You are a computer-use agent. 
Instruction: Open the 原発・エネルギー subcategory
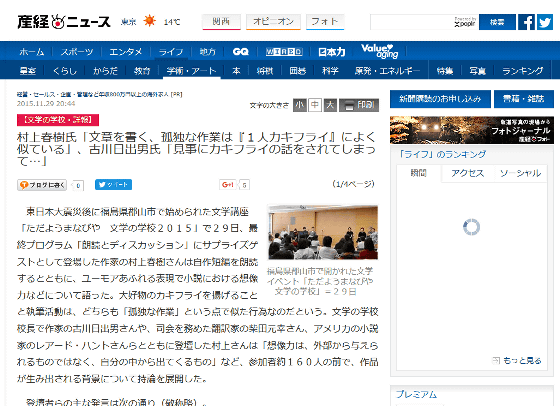tap(387, 71)
